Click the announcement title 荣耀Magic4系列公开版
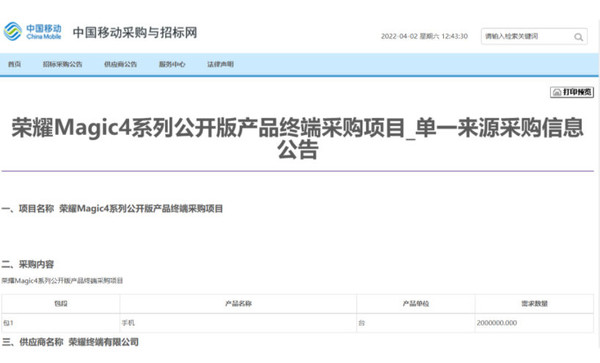600x363 pixels. 298,138
